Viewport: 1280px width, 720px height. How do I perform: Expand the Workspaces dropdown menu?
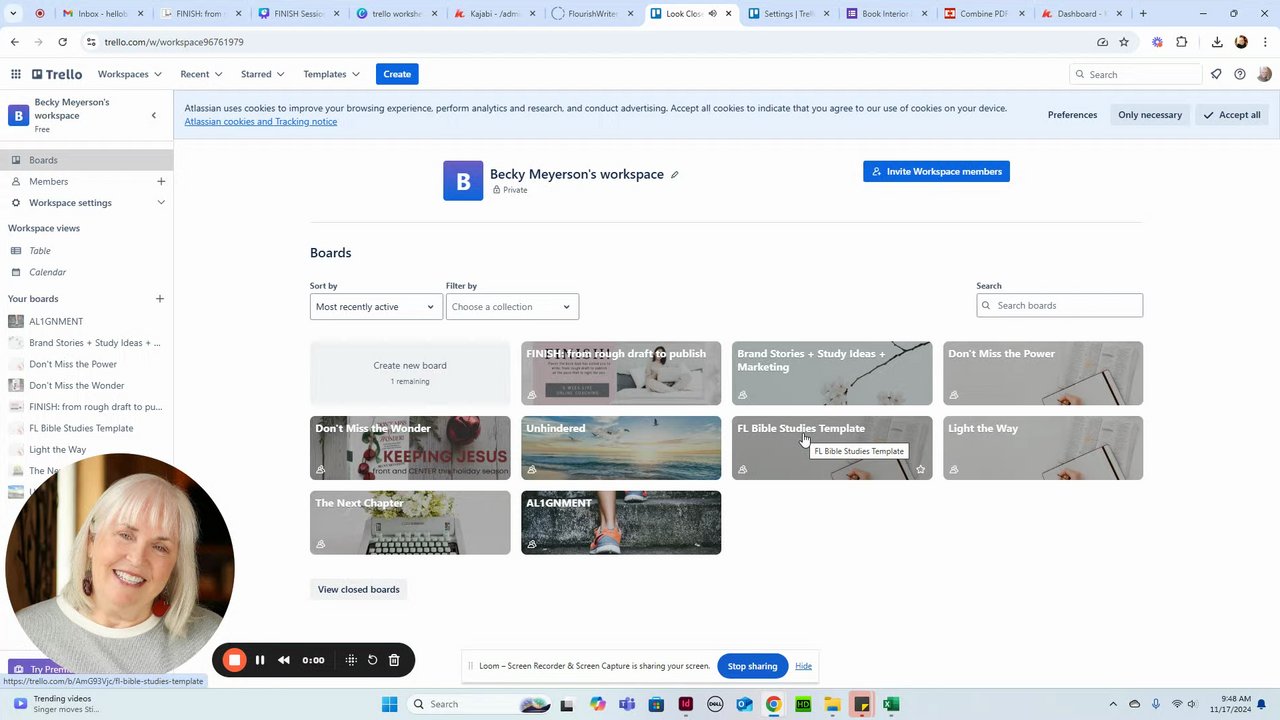pos(129,74)
